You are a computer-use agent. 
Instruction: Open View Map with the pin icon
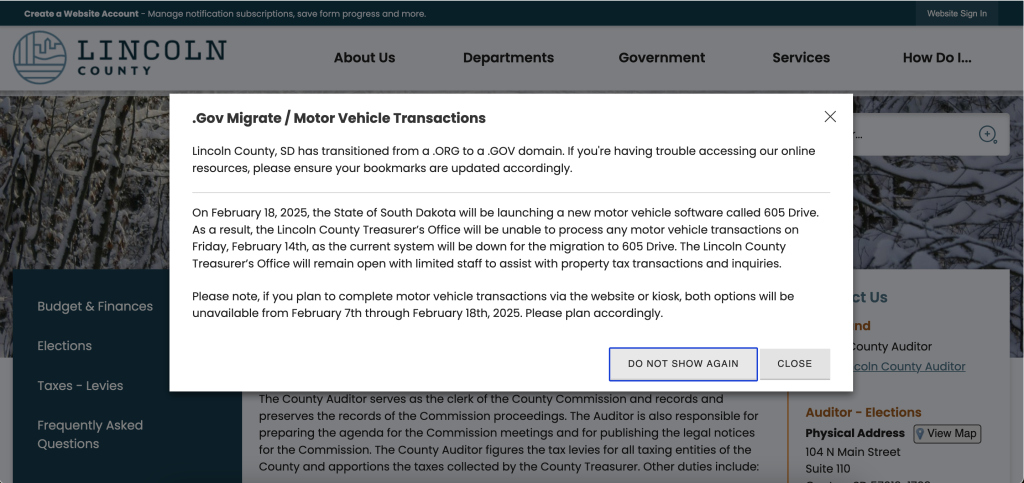click(x=946, y=433)
